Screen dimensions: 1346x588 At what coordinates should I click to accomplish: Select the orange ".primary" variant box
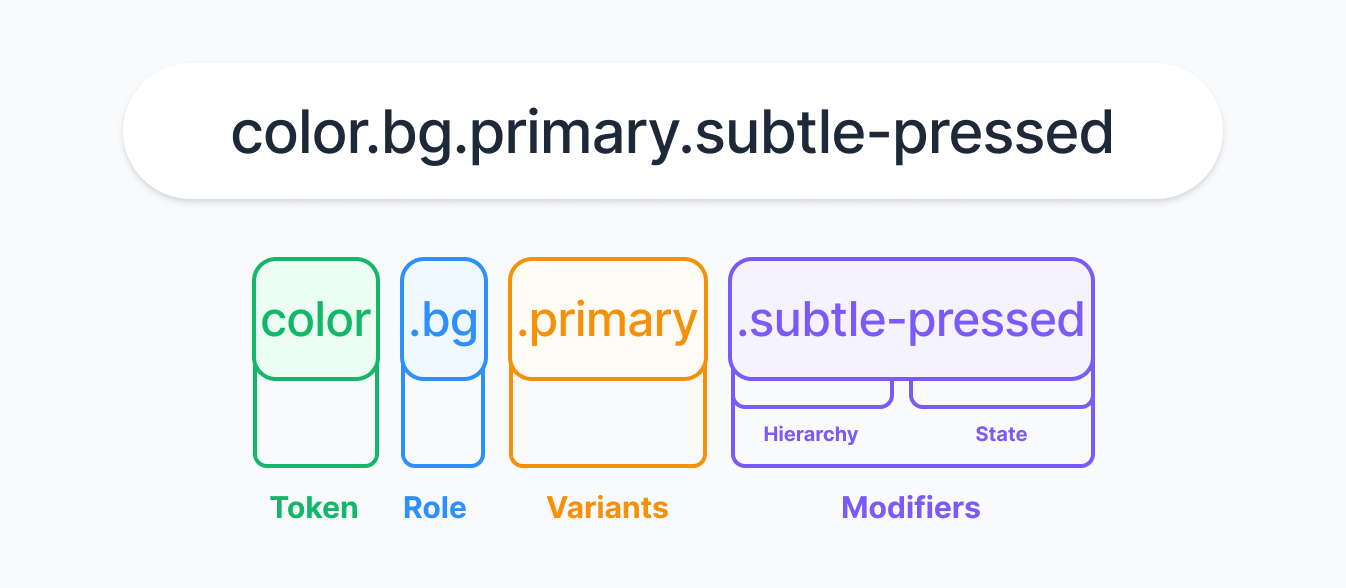(x=608, y=320)
